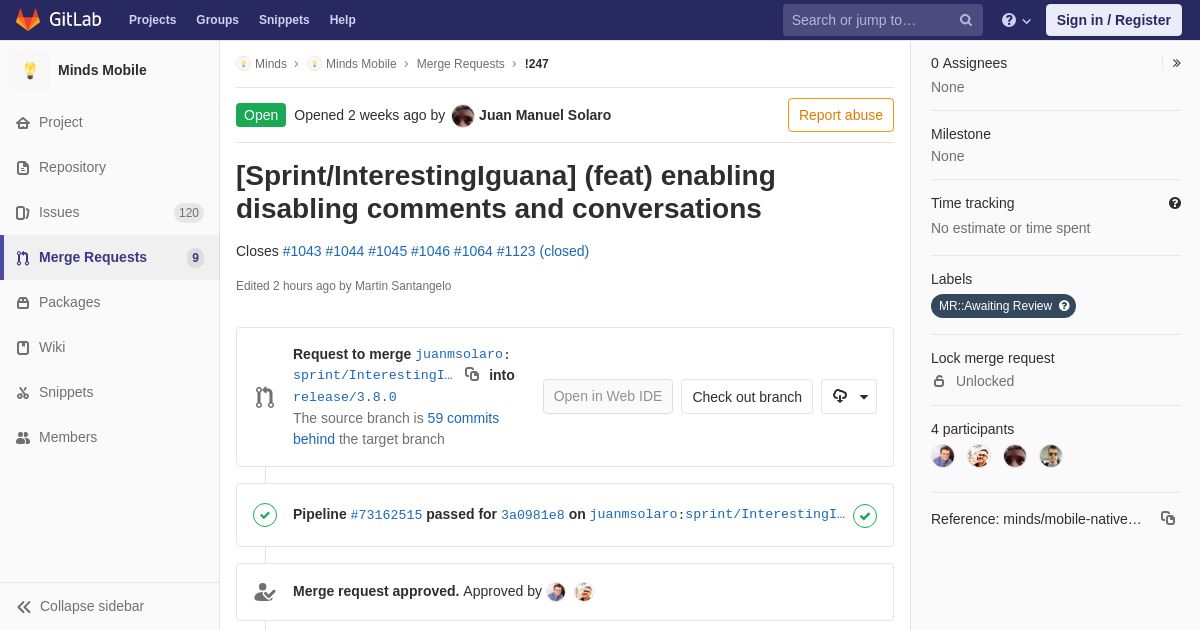Click the pipeline status icon on the right
The image size is (1200, 630).
pyautogui.click(x=865, y=516)
